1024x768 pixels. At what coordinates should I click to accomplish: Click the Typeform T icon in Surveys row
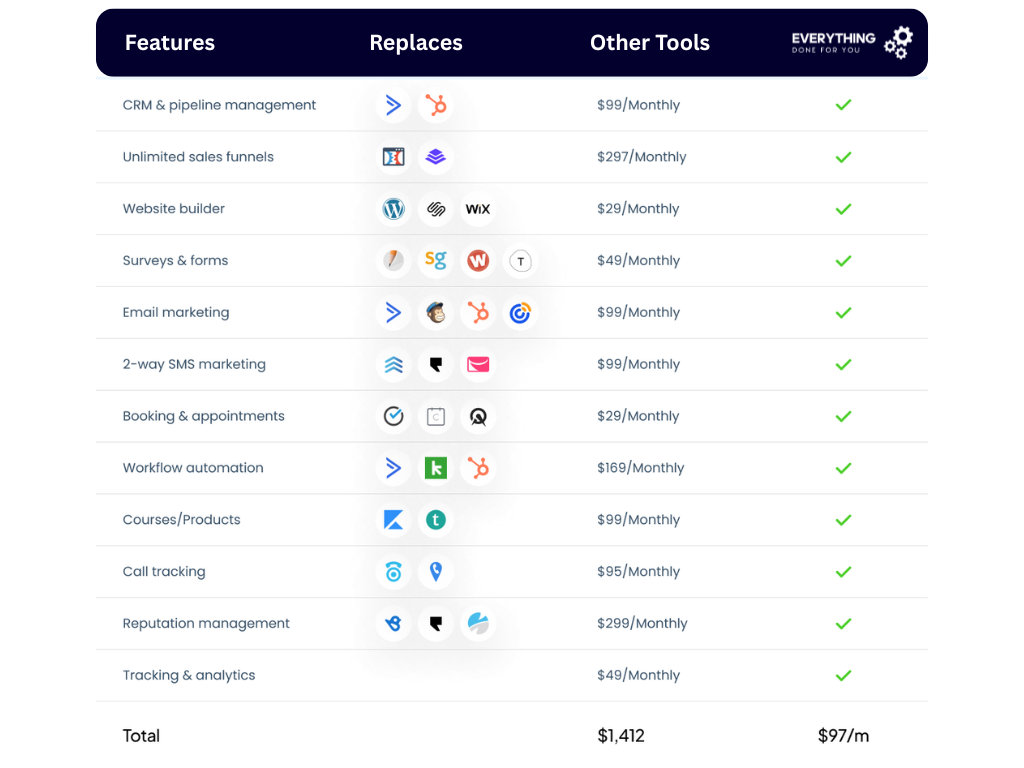click(x=520, y=261)
